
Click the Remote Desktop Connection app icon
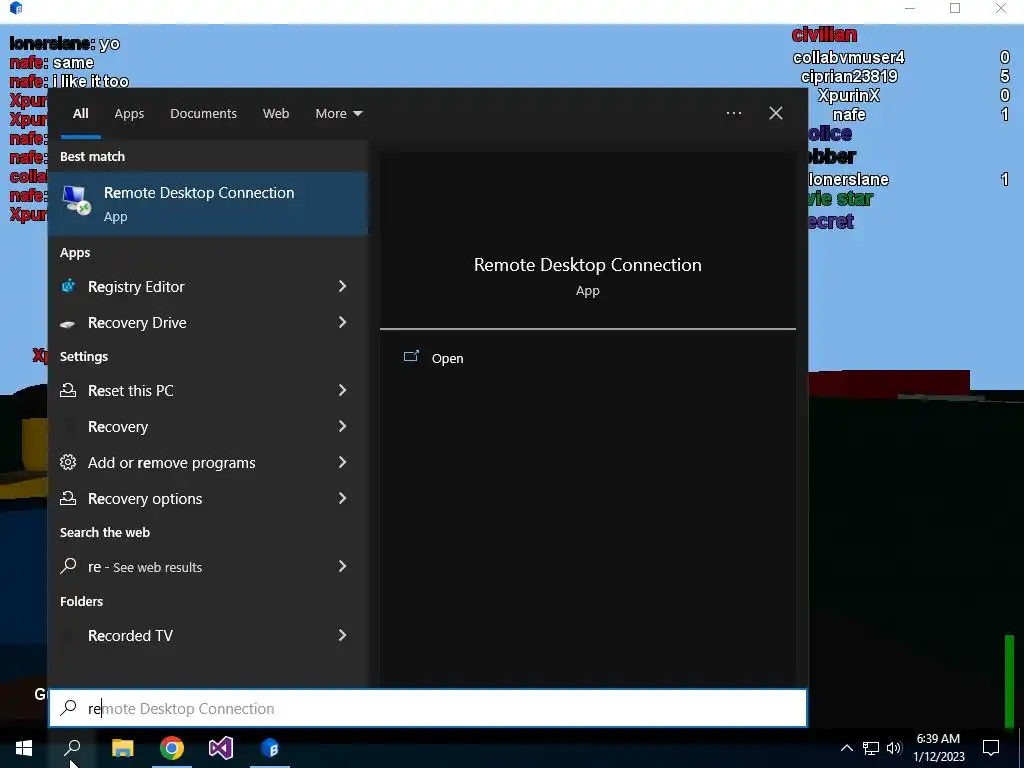[x=76, y=200]
